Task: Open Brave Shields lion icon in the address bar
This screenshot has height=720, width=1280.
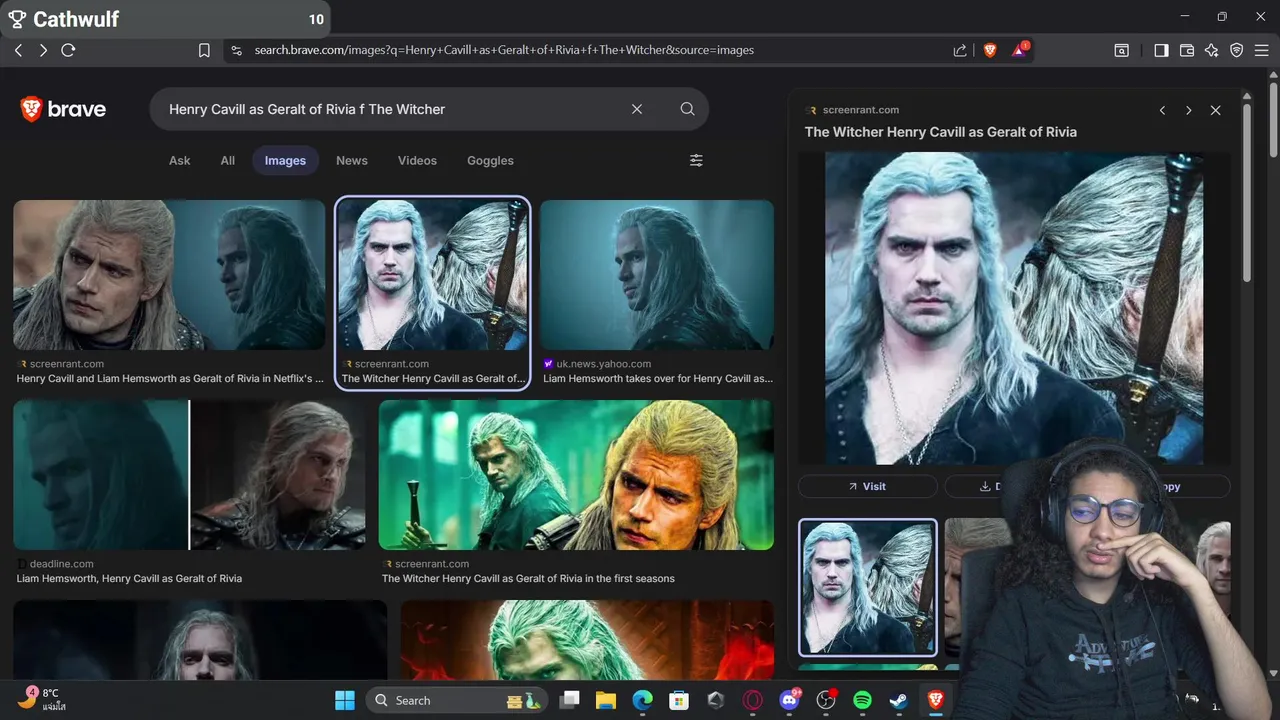Action: (x=990, y=50)
